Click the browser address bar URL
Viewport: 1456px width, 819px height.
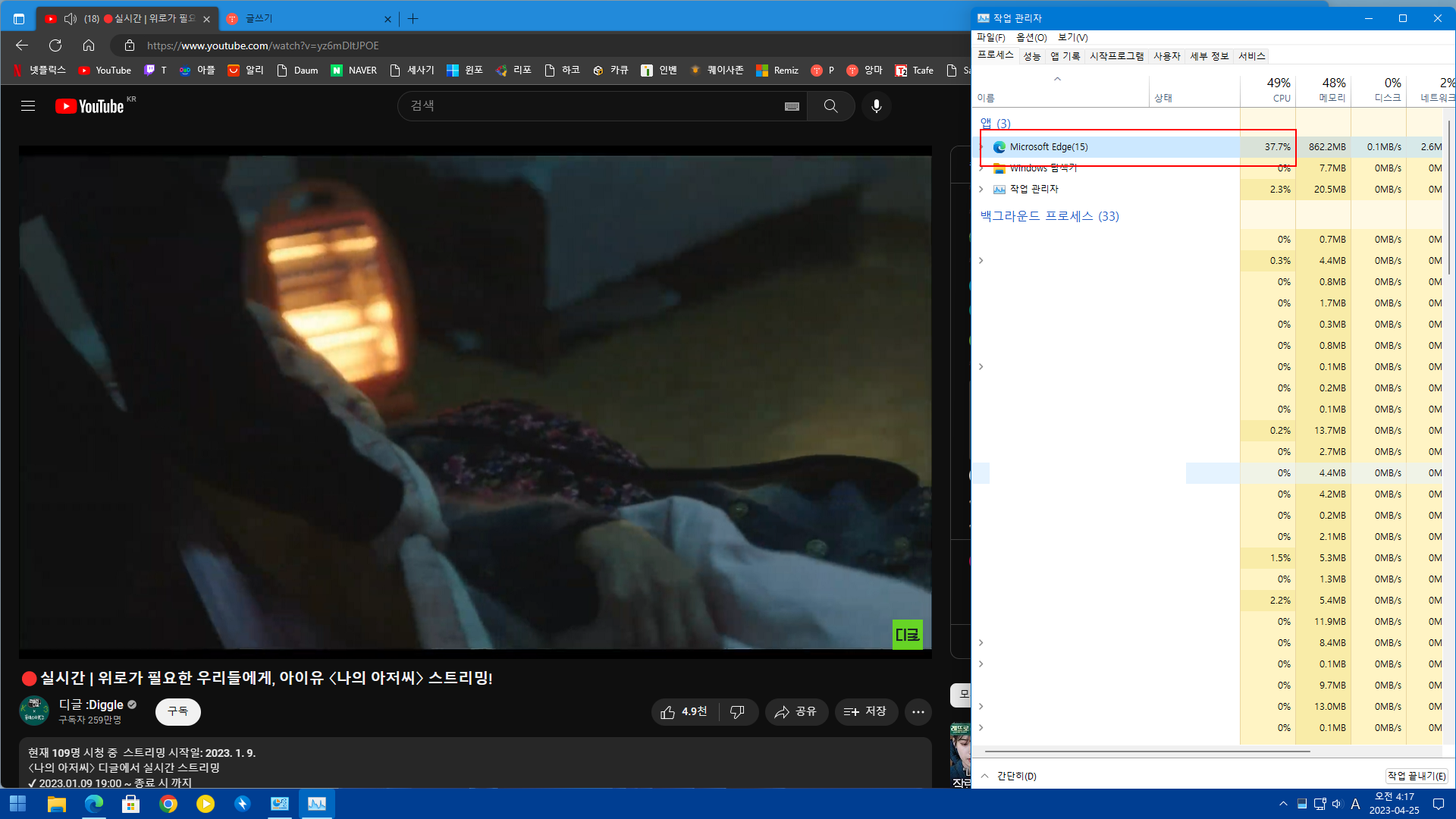click(x=262, y=45)
